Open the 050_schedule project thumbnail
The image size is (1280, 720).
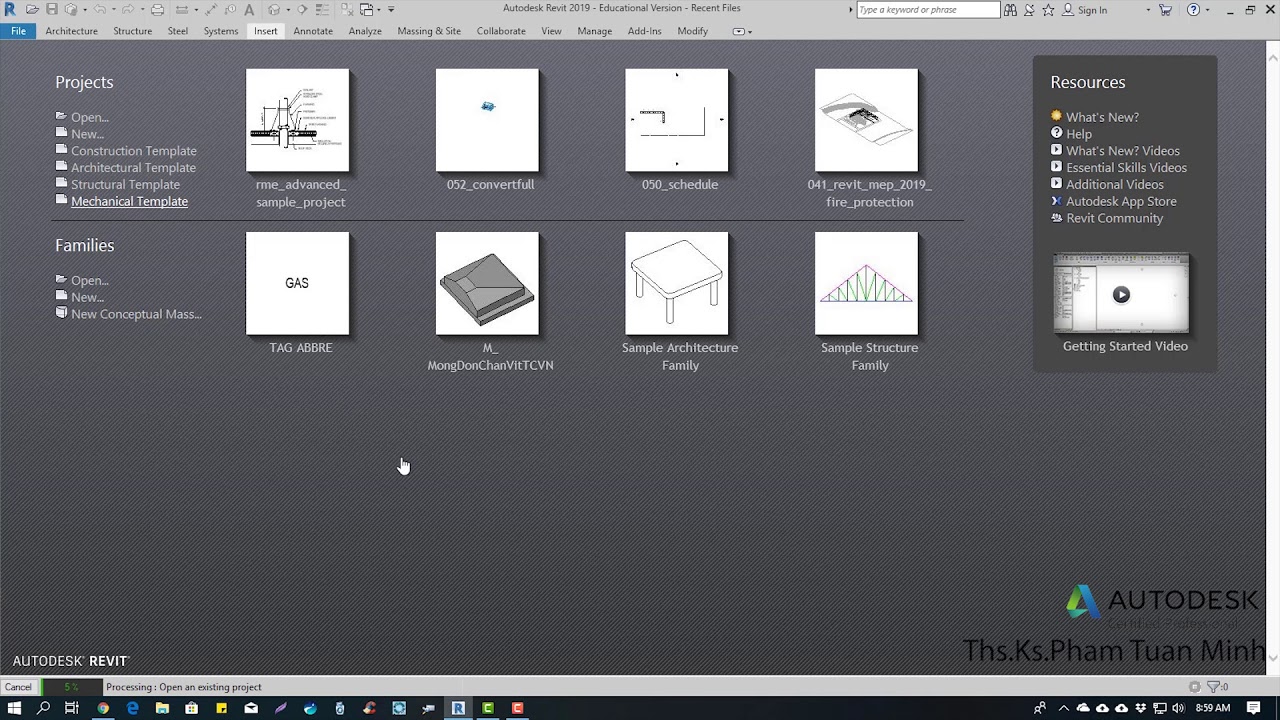coord(677,120)
